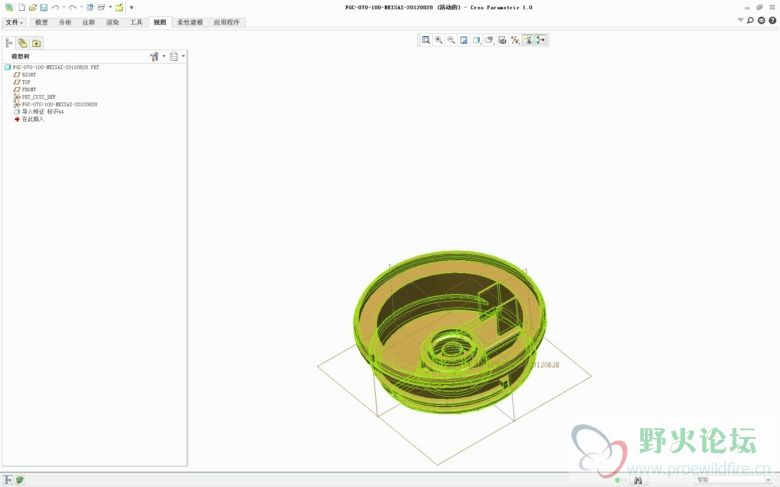Save the model with the disk icon
The image size is (780, 487).
(x=44, y=7)
